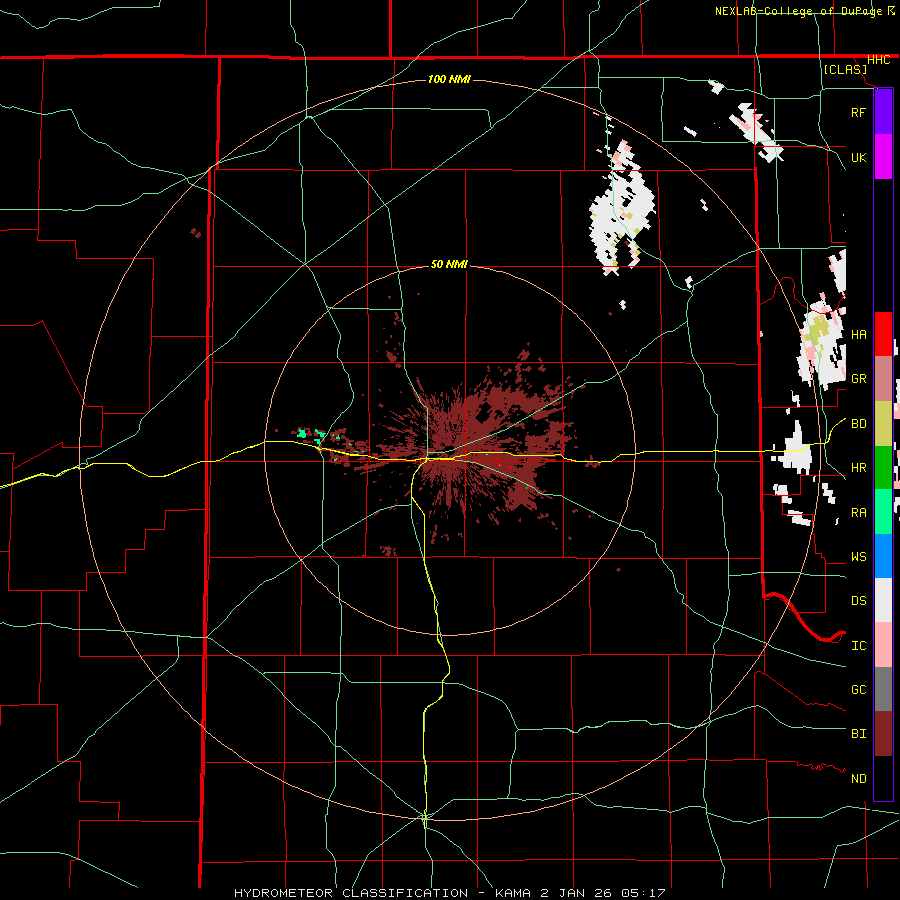Select the BD olive legend color block
This screenshot has width=900, height=900.
(883, 424)
